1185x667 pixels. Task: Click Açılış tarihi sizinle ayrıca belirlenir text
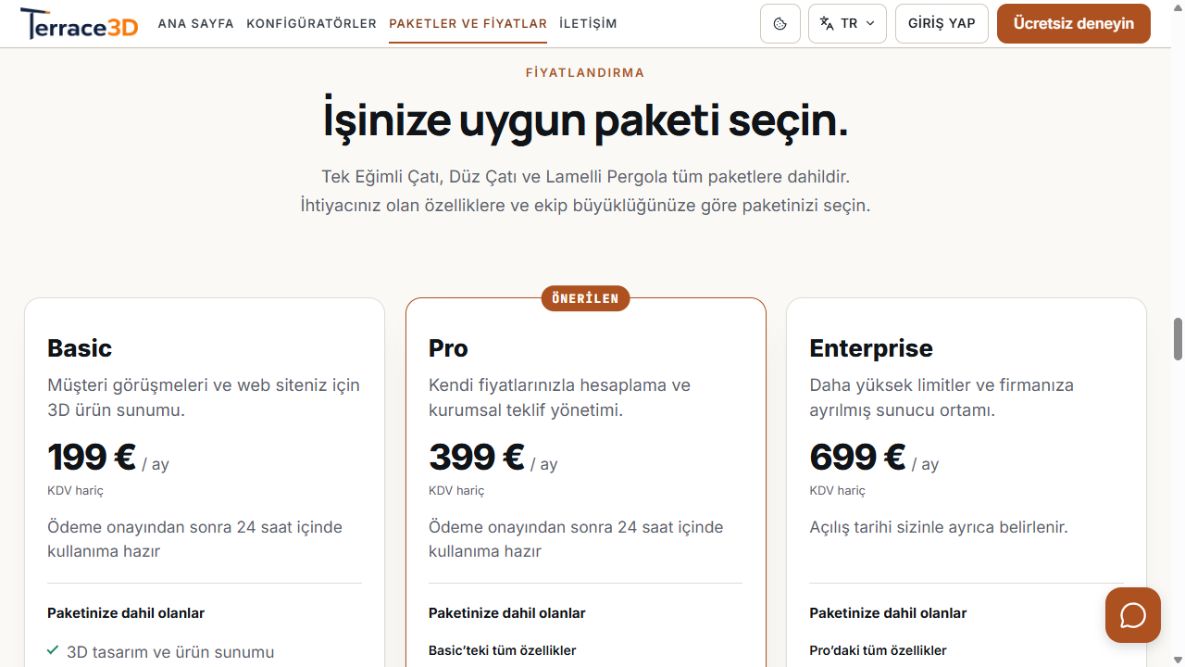point(939,527)
